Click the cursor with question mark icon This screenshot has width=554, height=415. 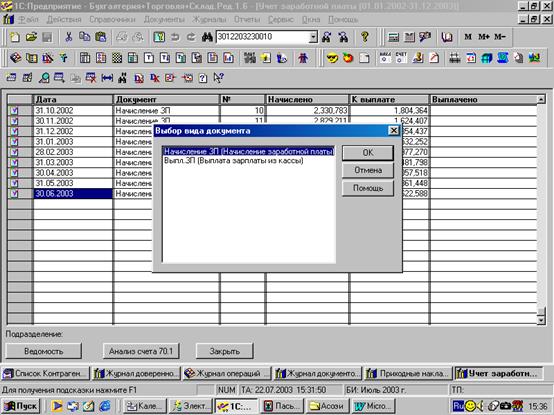click(219, 78)
